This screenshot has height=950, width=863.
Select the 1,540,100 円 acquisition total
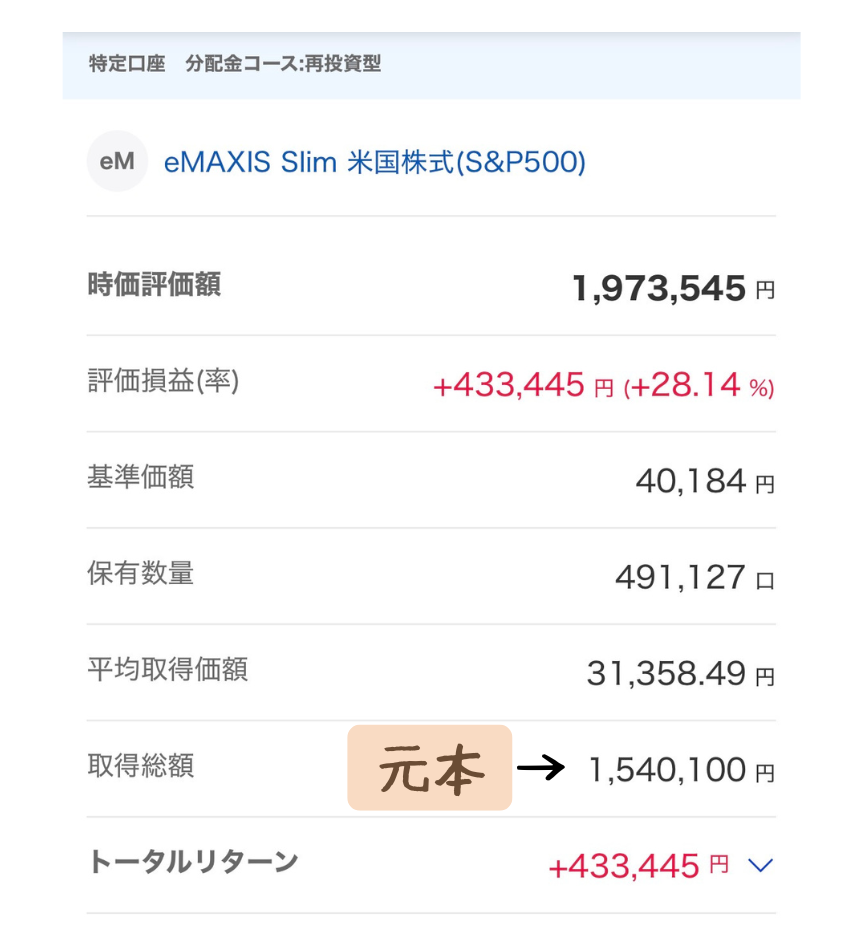tap(680, 770)
